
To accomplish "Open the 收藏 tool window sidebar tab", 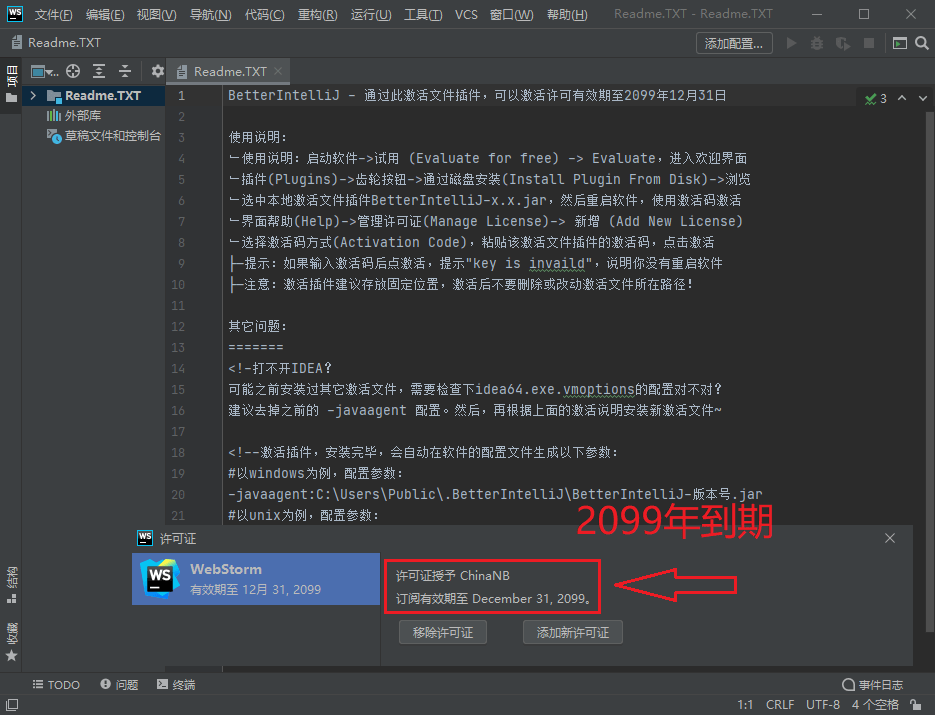I will pyautogui.click(x=11, y=642).
